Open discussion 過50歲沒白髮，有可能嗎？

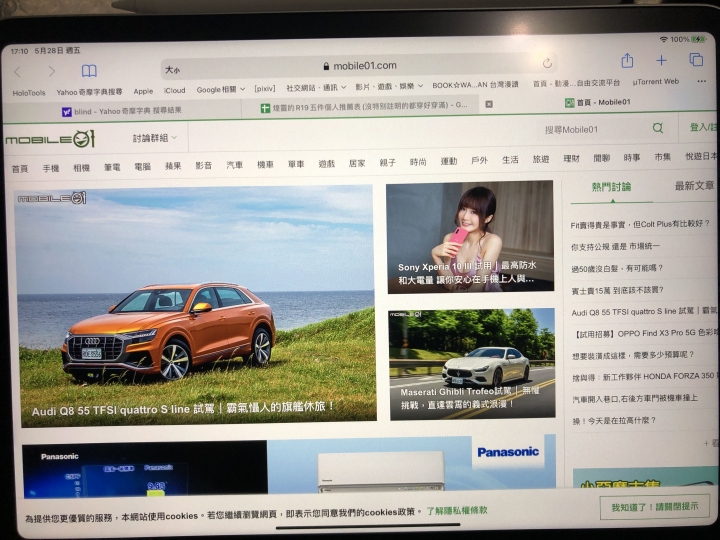click(x=617, y=268)
